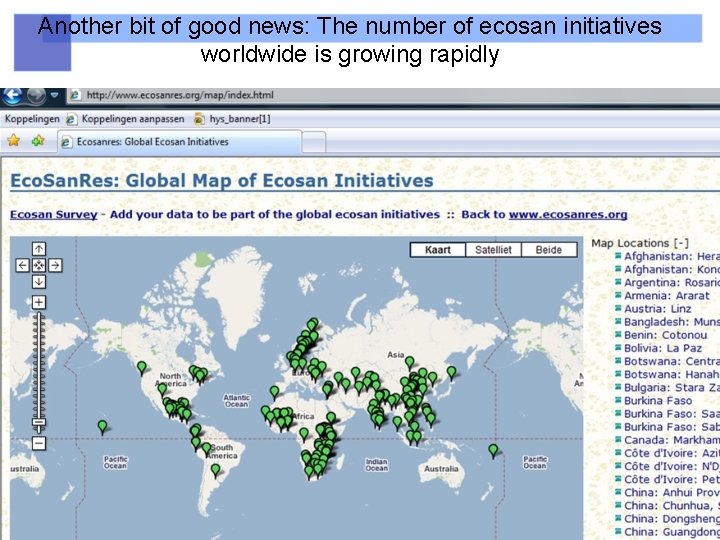
Task: Open the hys_banner[1] bookmark
Action: (x=233, y=119)
